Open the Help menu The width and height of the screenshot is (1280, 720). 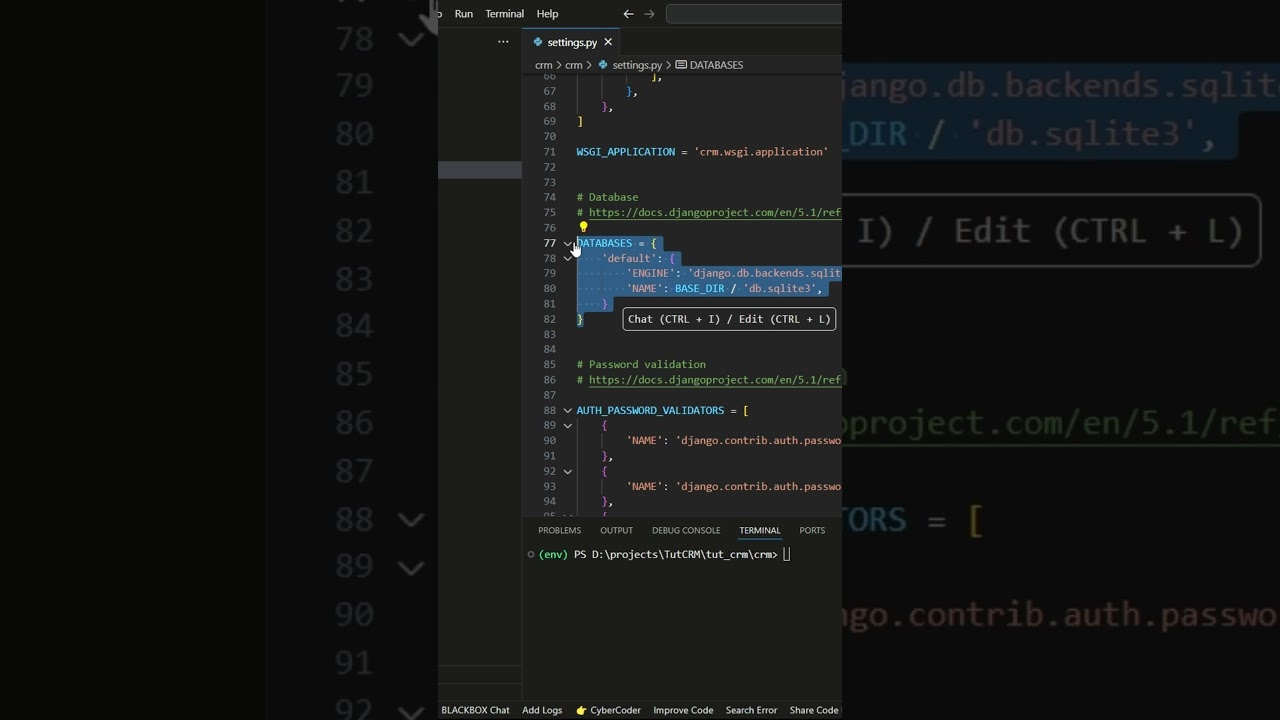click(x=547, y=14)
